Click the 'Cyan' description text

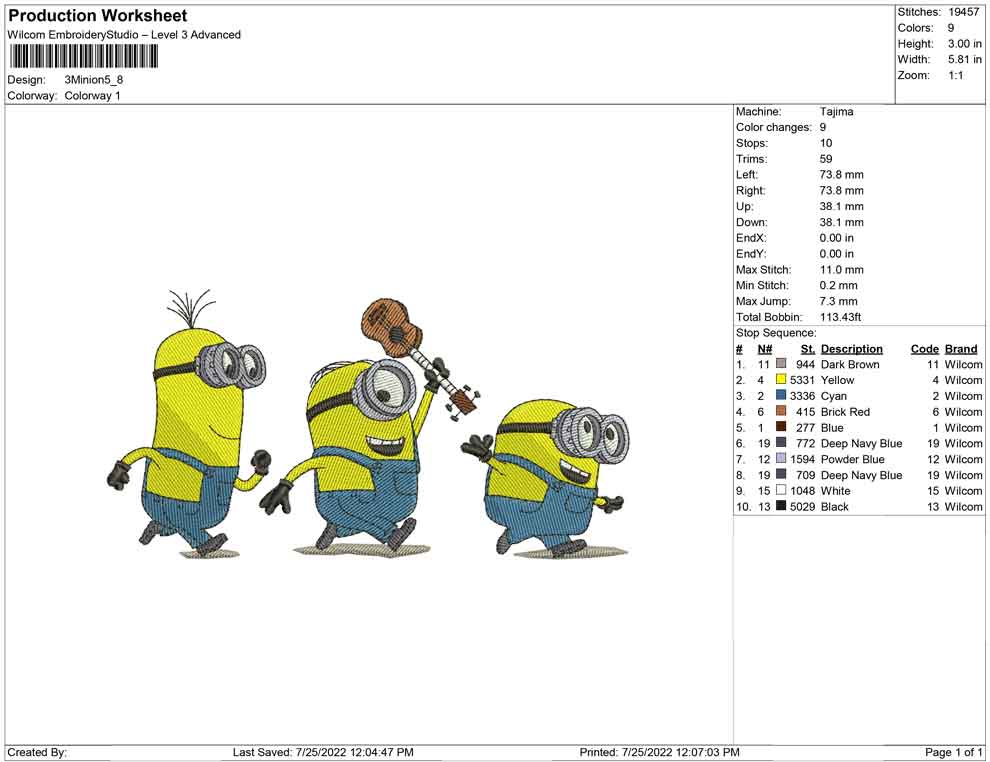833,395
